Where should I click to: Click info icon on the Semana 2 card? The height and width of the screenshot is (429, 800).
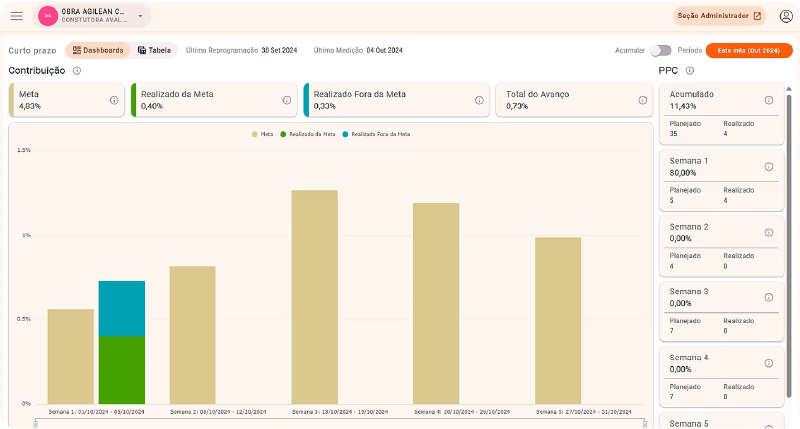point(768,232)
